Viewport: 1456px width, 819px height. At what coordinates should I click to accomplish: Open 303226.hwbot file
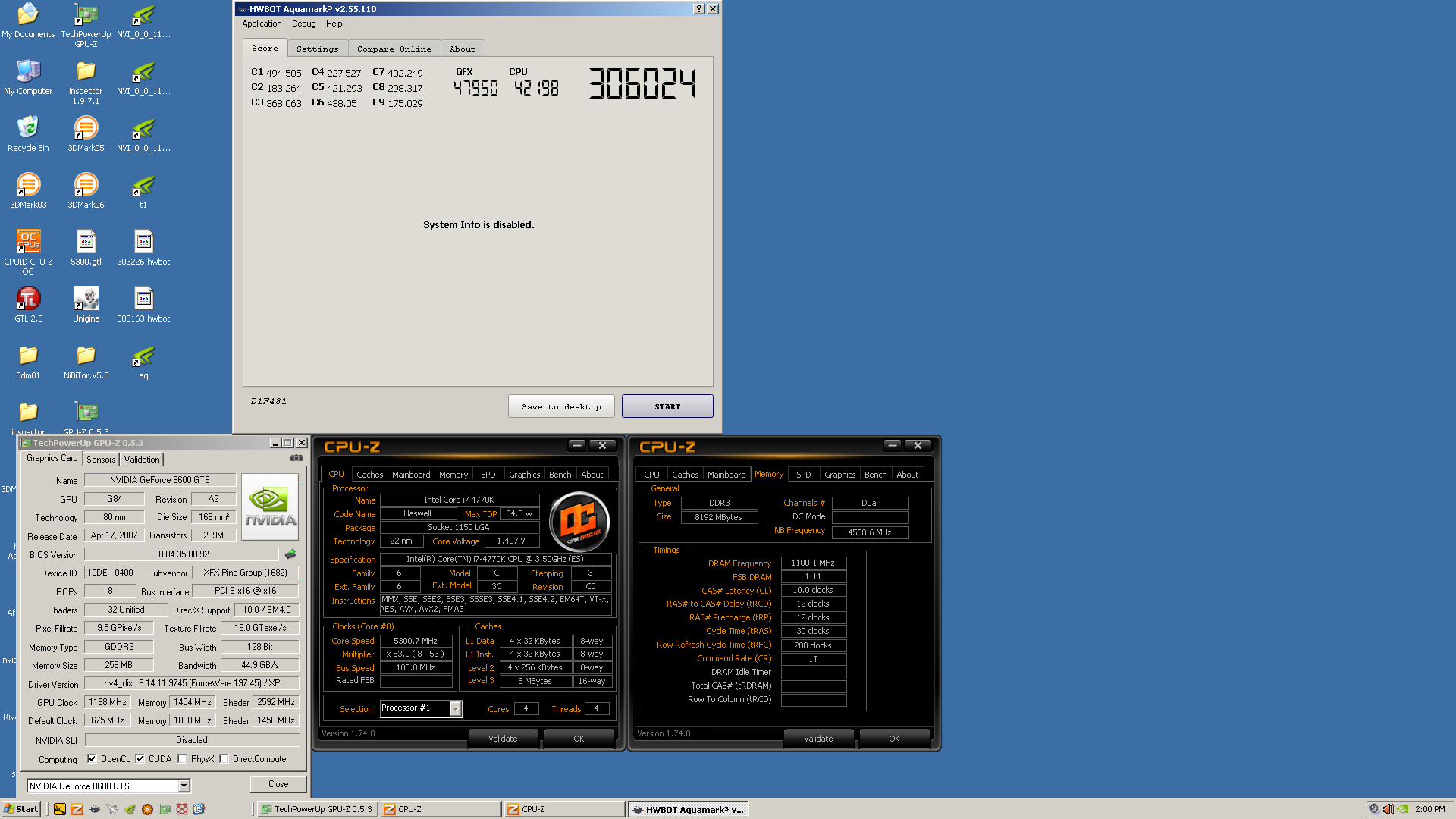click(x=143, y=248)
